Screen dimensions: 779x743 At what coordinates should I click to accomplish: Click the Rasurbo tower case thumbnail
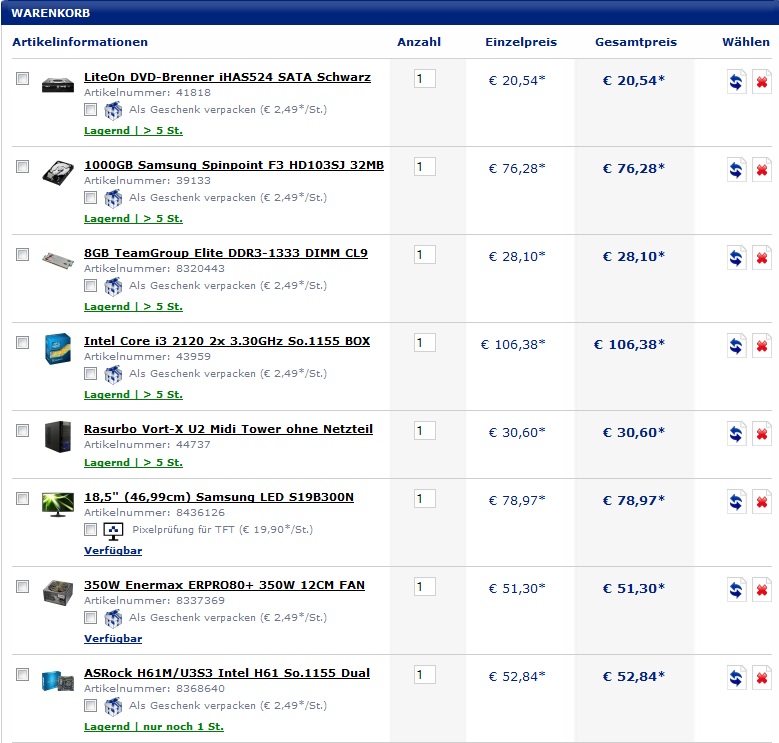[x=58, y=437]
